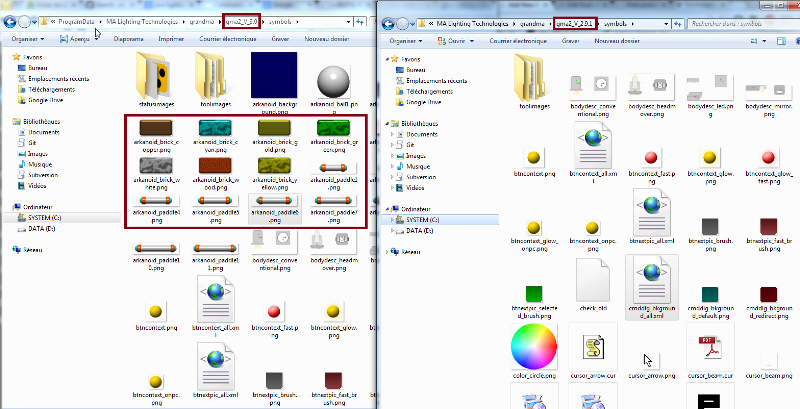The image size is (800, 409).
Task: Select the wood arkanoid brick image
Action: [215, 165]
